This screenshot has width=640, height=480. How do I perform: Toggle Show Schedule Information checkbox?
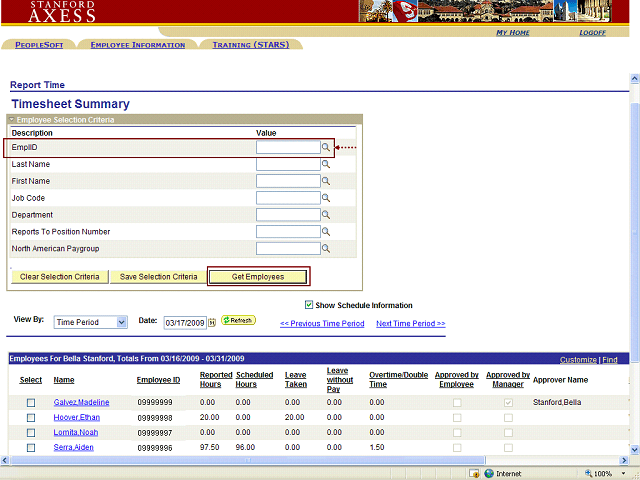pyautogui.click(x=309, y=305)
